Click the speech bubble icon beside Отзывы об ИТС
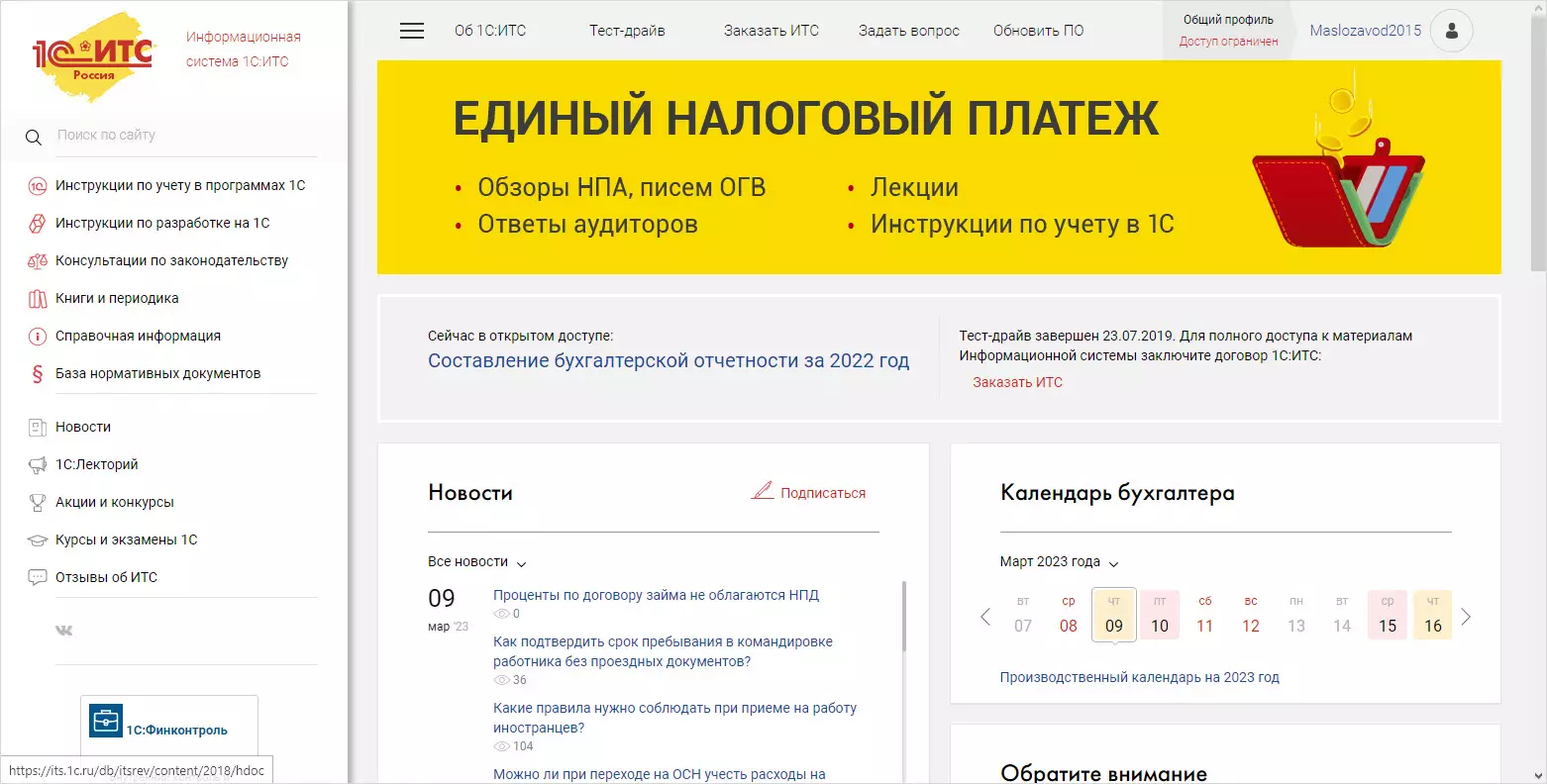Image resolution: width=1547 pixels, height=784 pixels. coord(38,578)
